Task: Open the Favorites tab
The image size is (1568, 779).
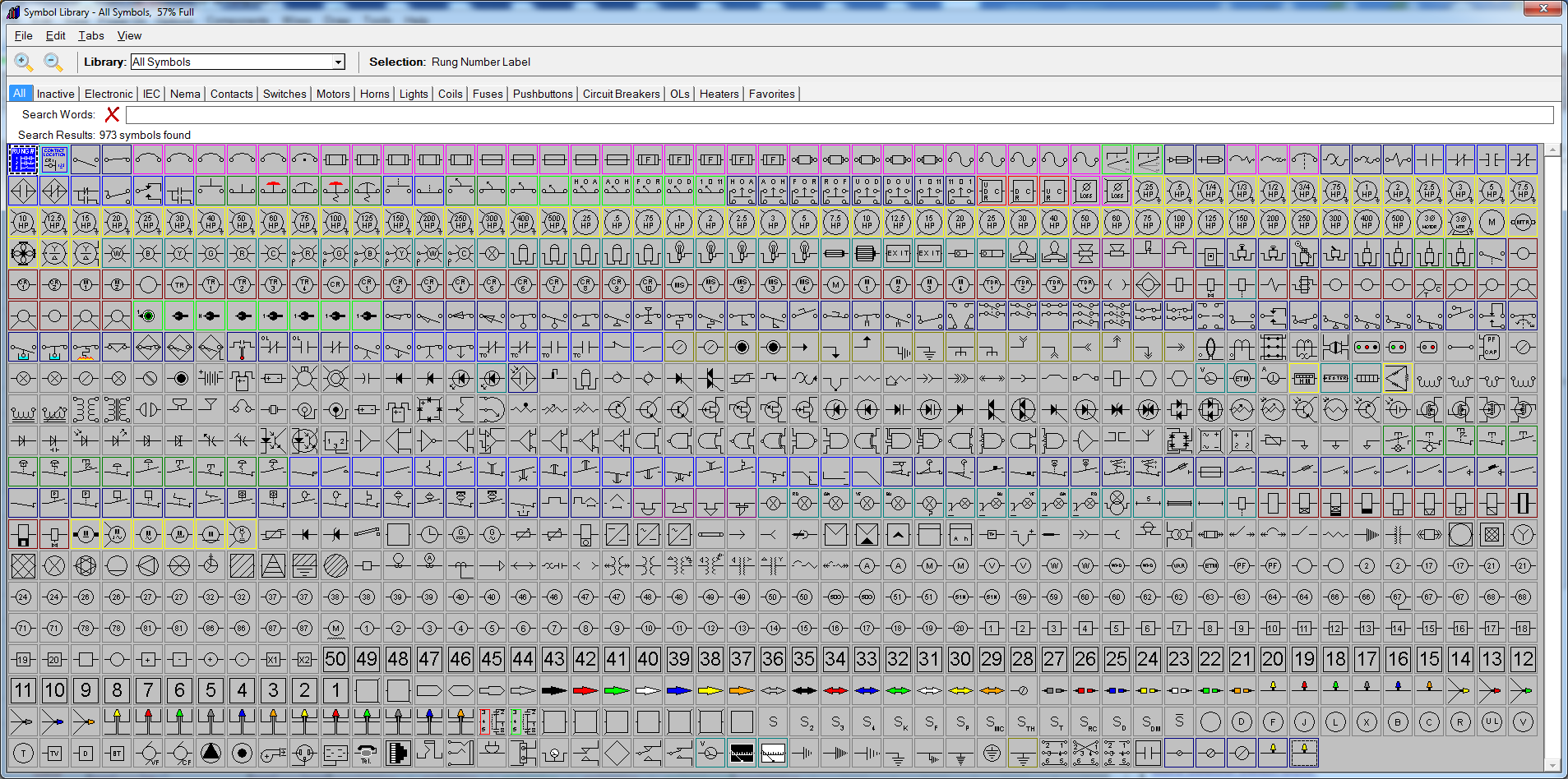Action: [x=771, y=94]
